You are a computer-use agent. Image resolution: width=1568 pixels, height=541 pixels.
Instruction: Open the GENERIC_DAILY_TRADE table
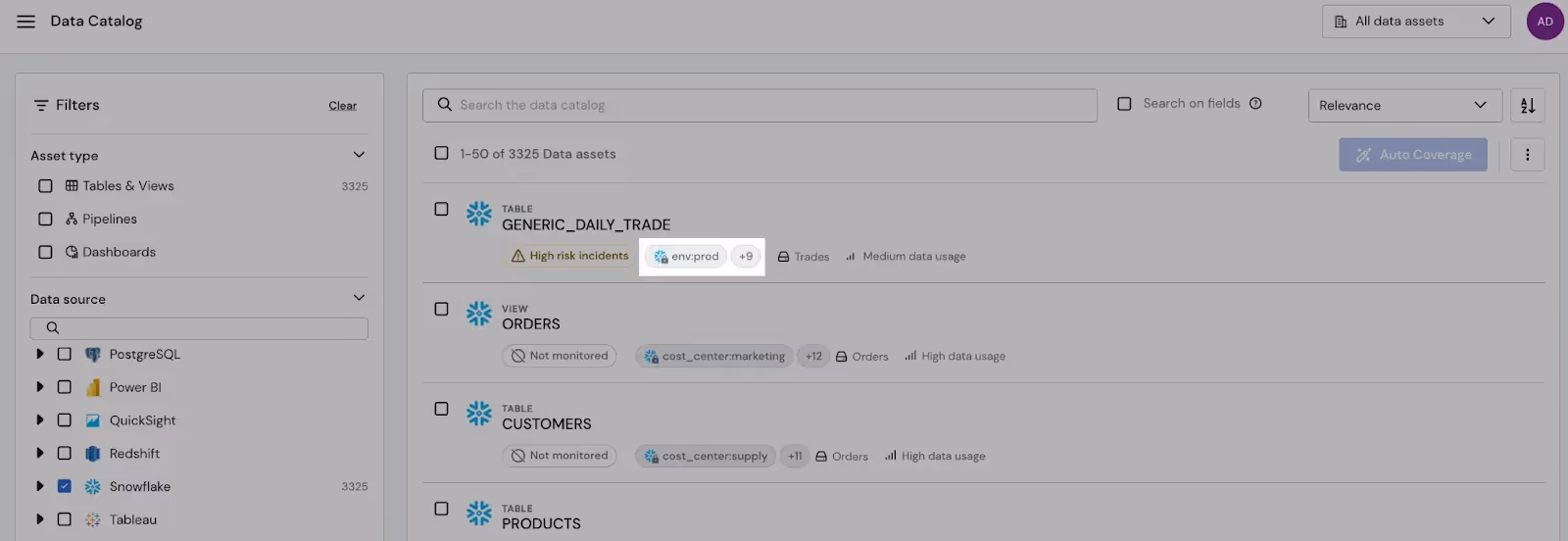click(586, 225)
